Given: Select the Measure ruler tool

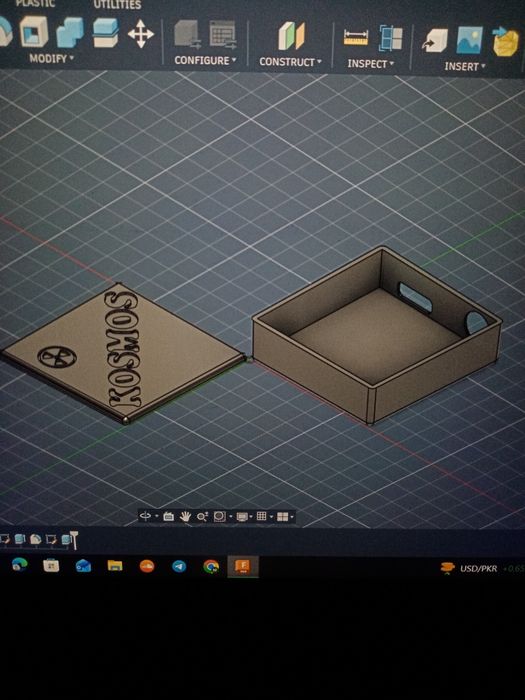Looking at the screenshot, I should click(356, 38).
